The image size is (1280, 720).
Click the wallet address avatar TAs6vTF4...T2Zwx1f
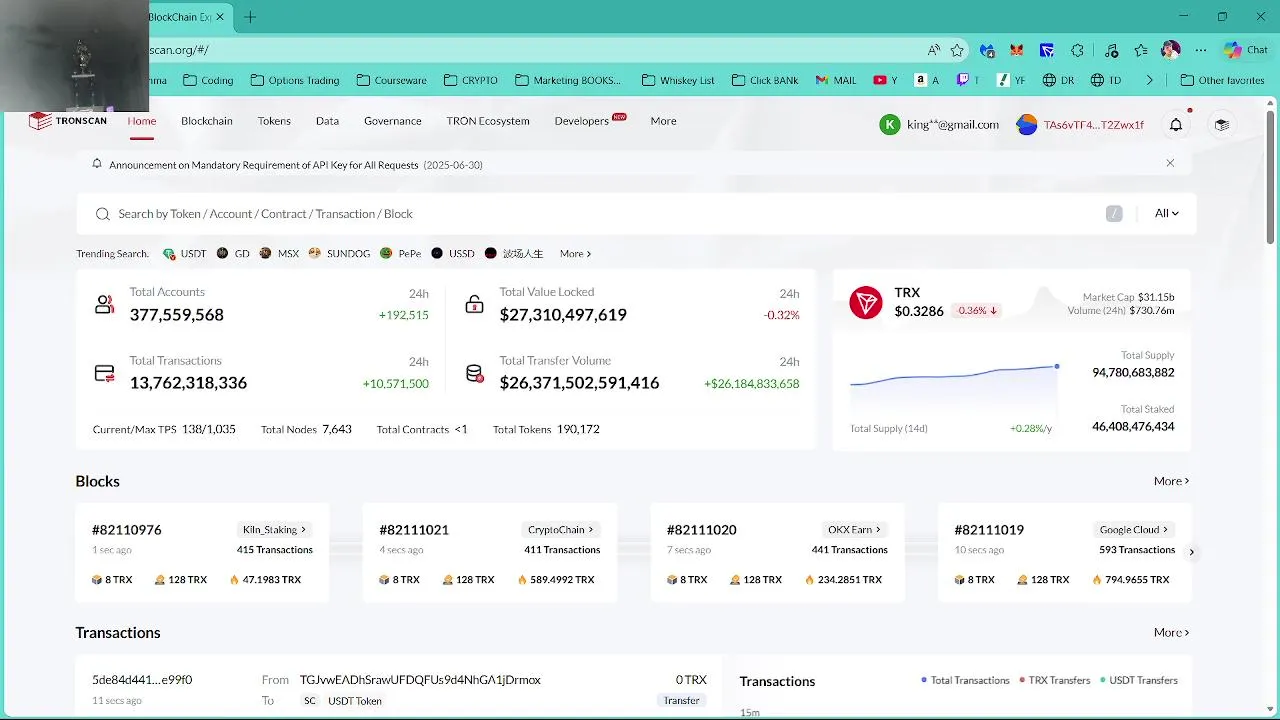coord(1026,124)
